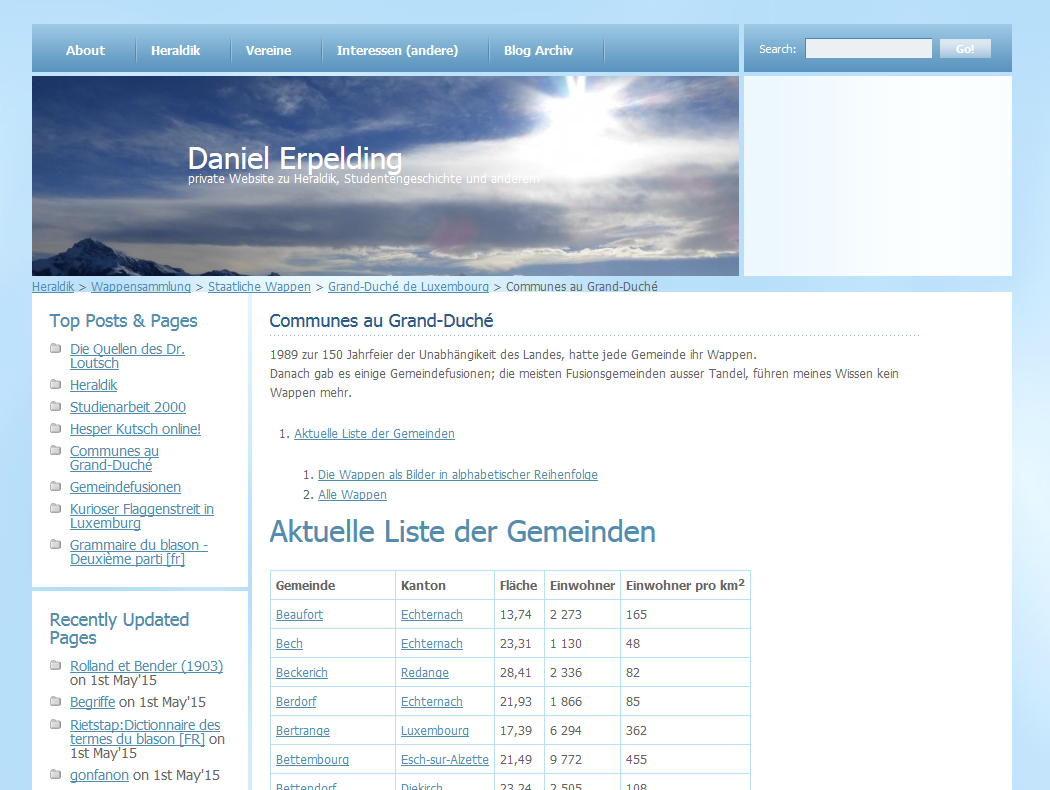The image size is (1050, 790).
Task: Open Esch-sur-Alzette canton link
Action: [x=445, y=760]
